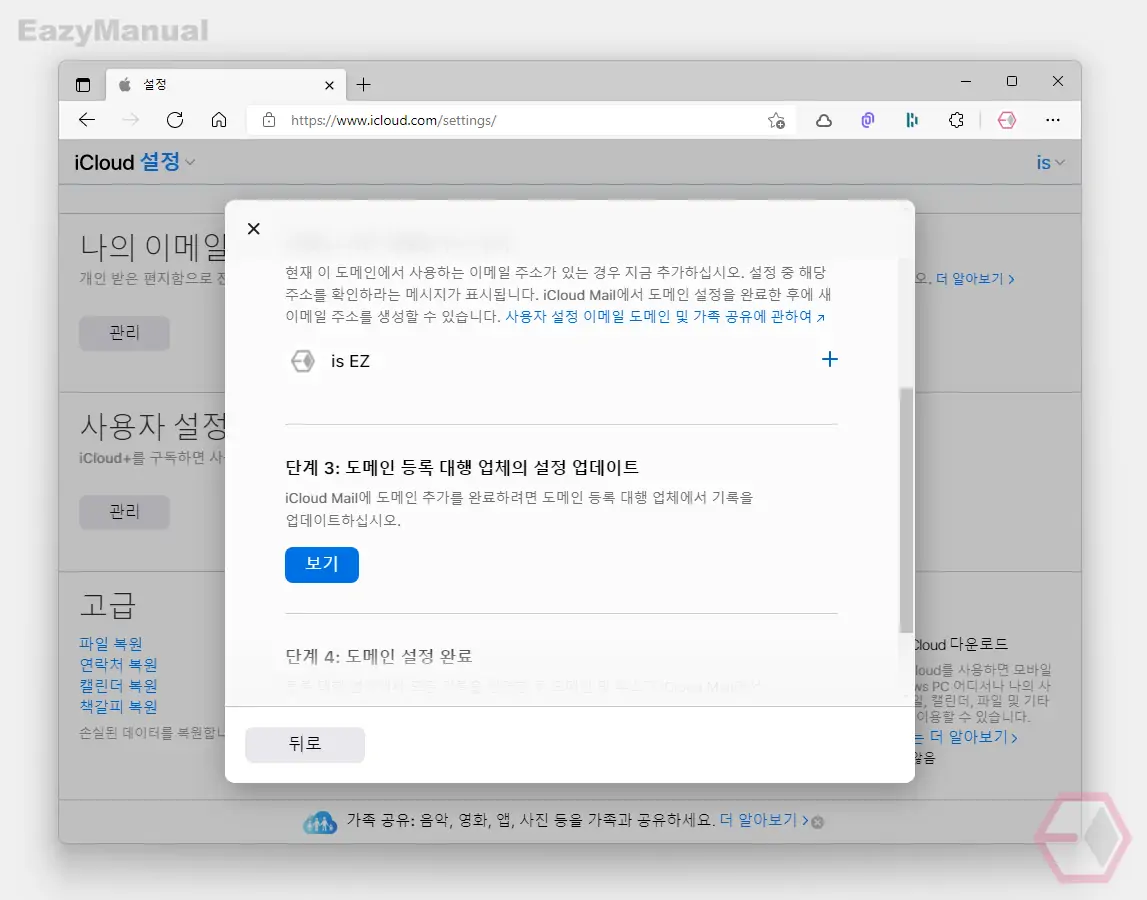Viewport: 1147px width, 900px height.
Task: Click the Apple logo tab favicon
Action: coord(125,85)
